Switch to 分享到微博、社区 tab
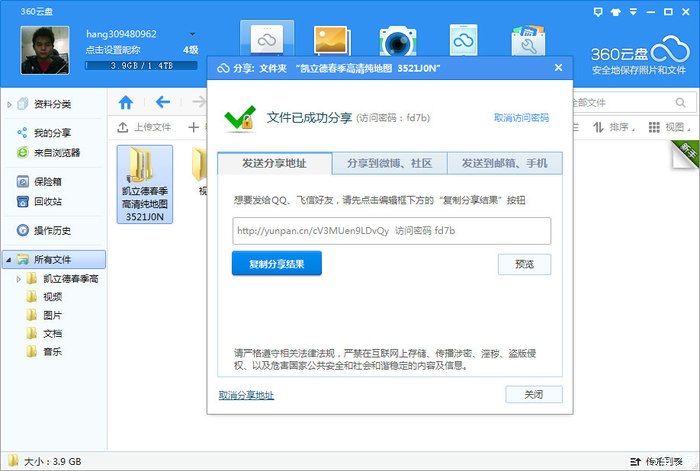The width and height of the screenshot is (700, 471). [x=389, y=163]
